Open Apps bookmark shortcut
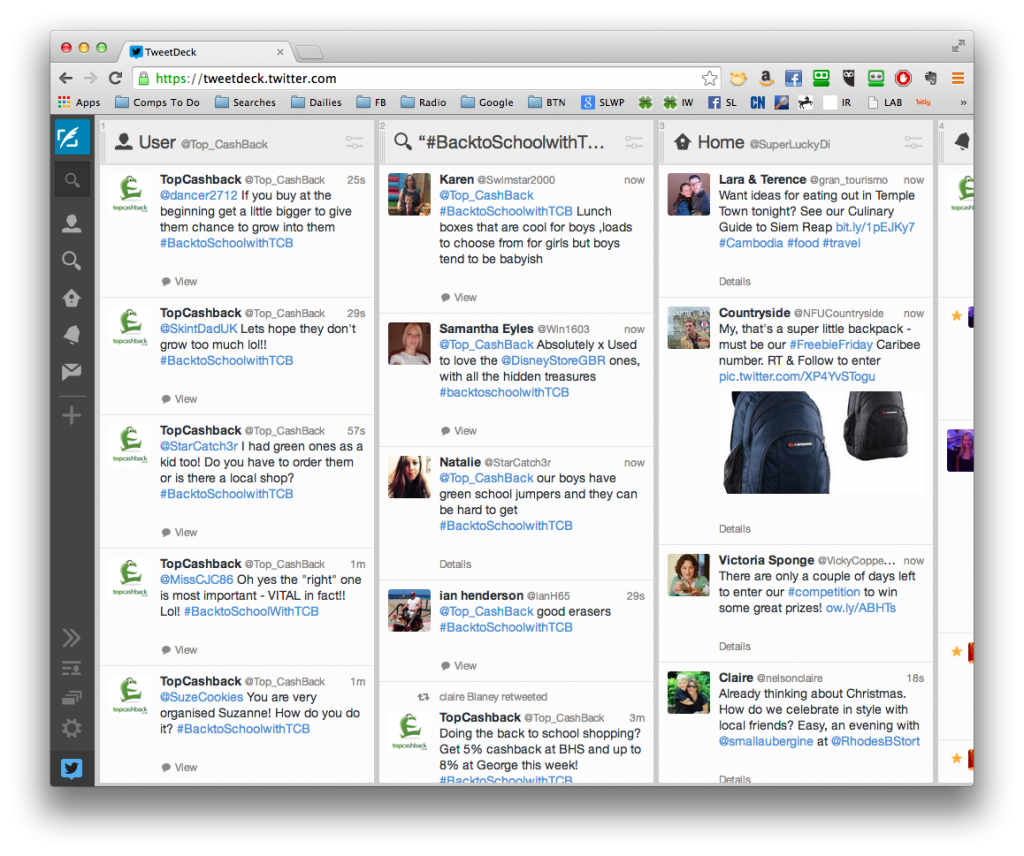1024x856 pixels. click(x=79, y=103)
